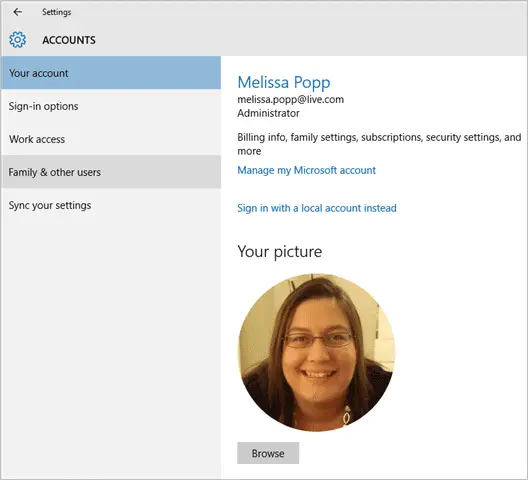The image size is (528, 480).
Task: Open Work access settings
Action: tap(111, 139)
